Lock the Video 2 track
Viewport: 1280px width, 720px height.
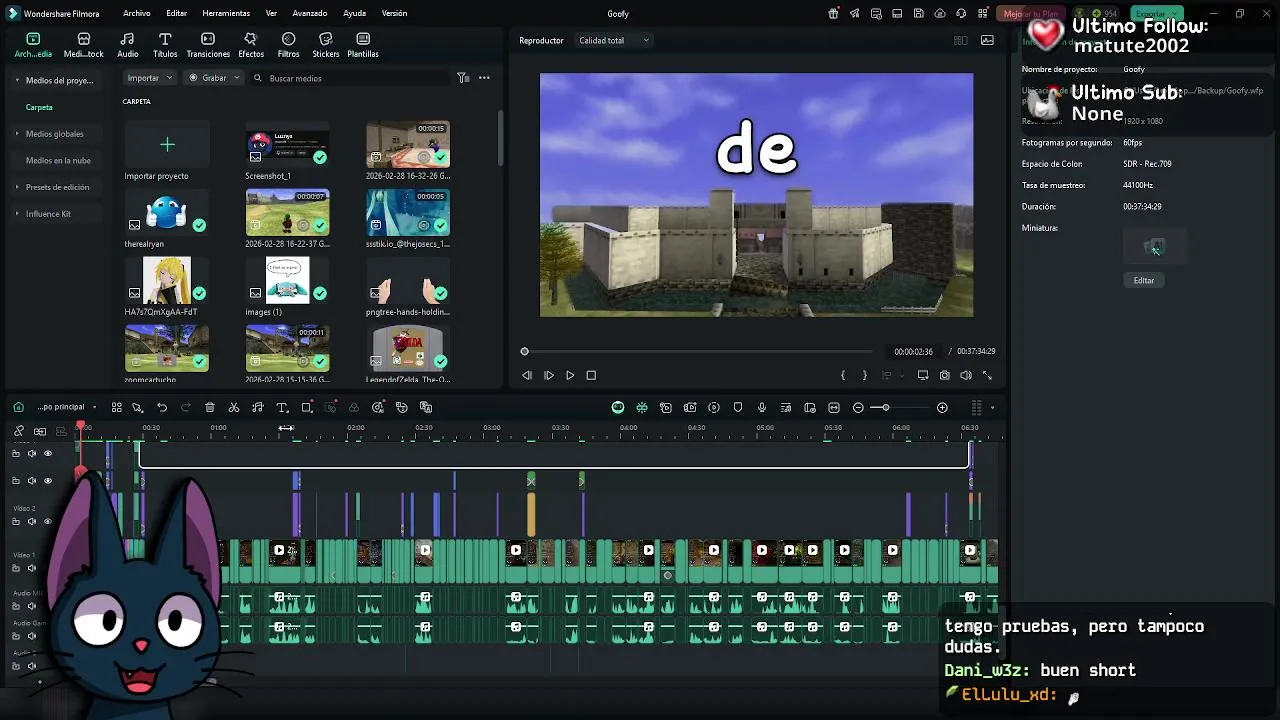click(15, 521)
